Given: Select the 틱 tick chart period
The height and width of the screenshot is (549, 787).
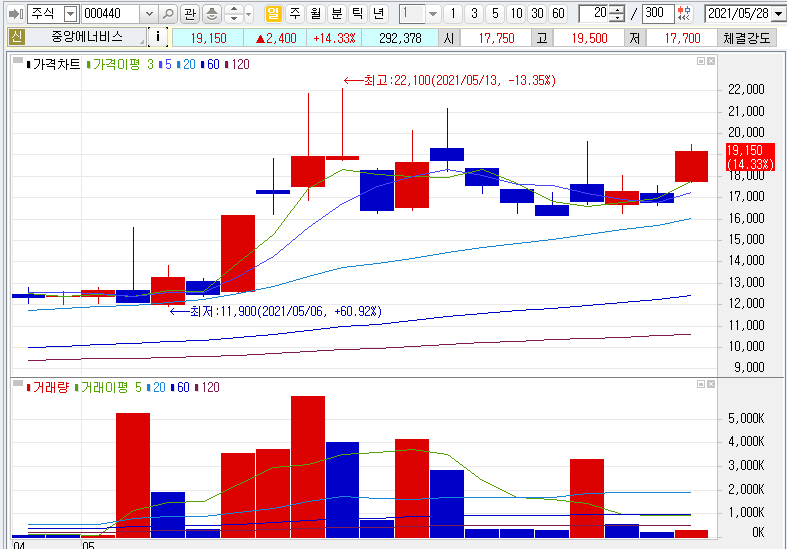Looking at the screenshot, I should click(358, 14).
